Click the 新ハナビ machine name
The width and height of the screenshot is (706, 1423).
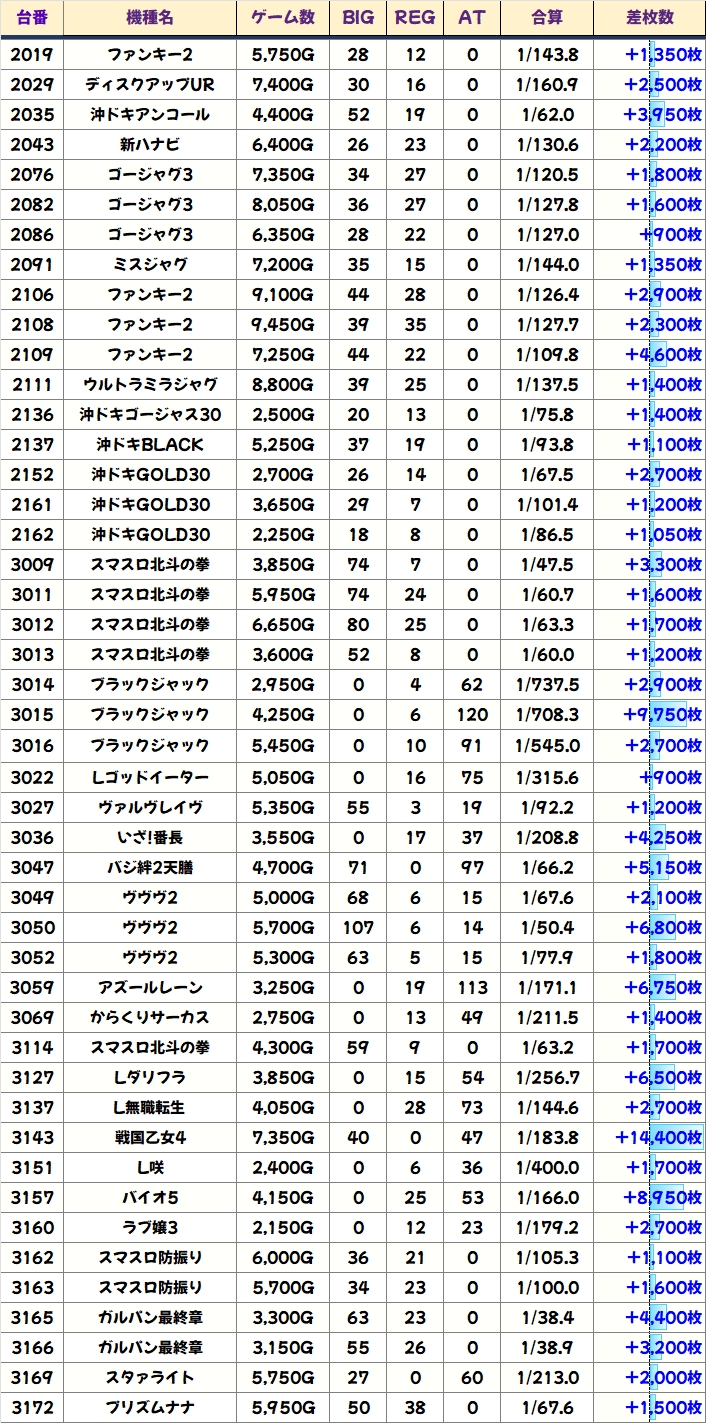tap(150, 144)
